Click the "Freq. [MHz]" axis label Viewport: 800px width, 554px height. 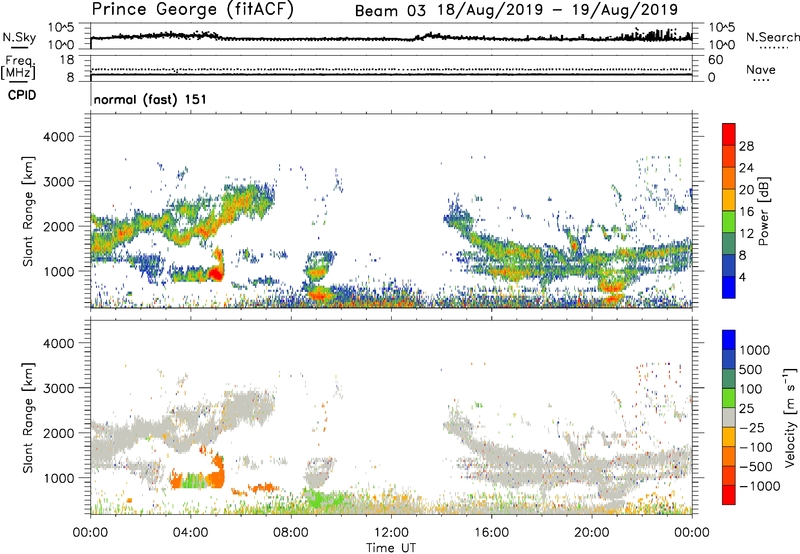click(18, 68)
